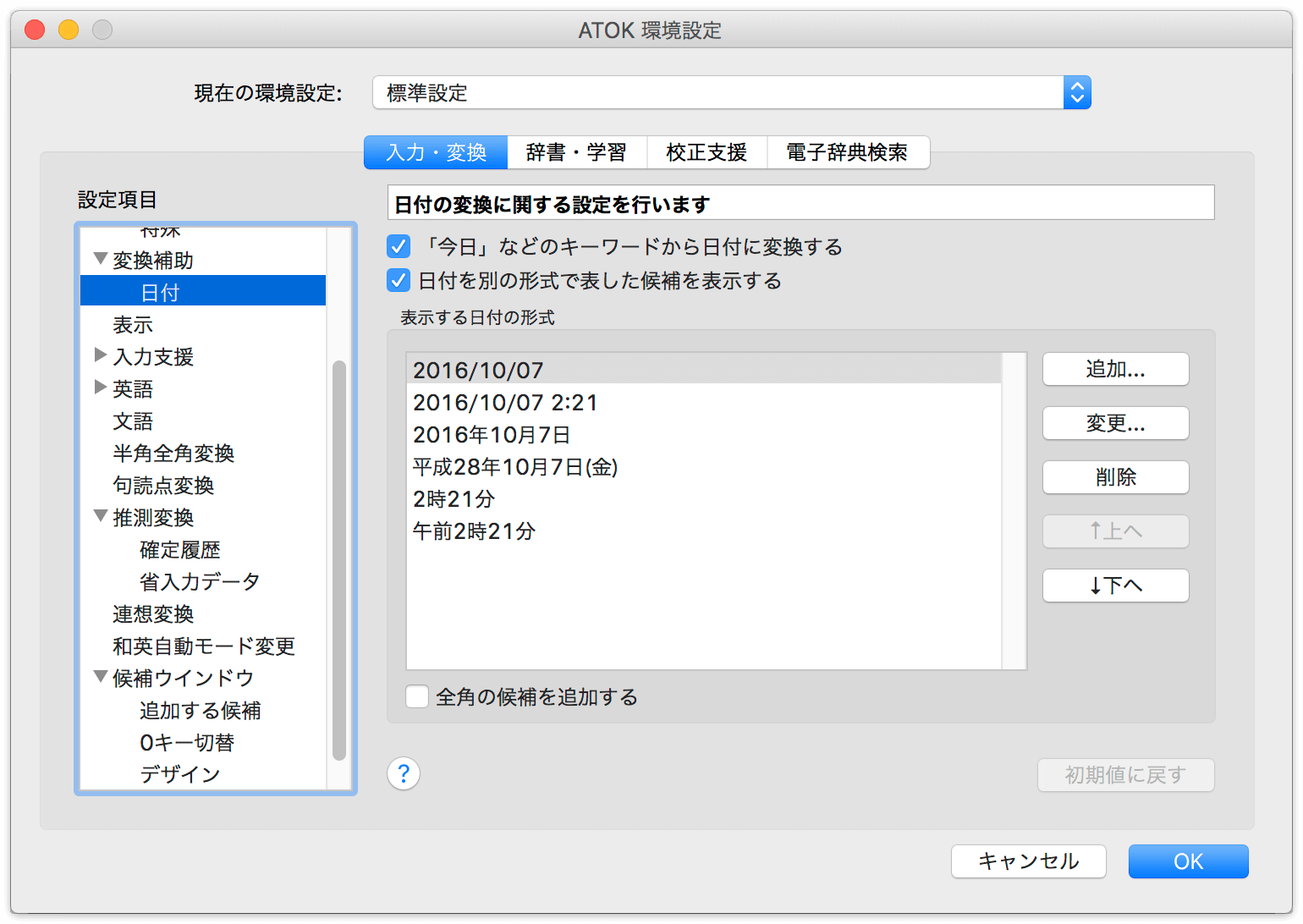Open the 現在の環境設定 dropdown
1303x924 pixels.
coord(731,92)
